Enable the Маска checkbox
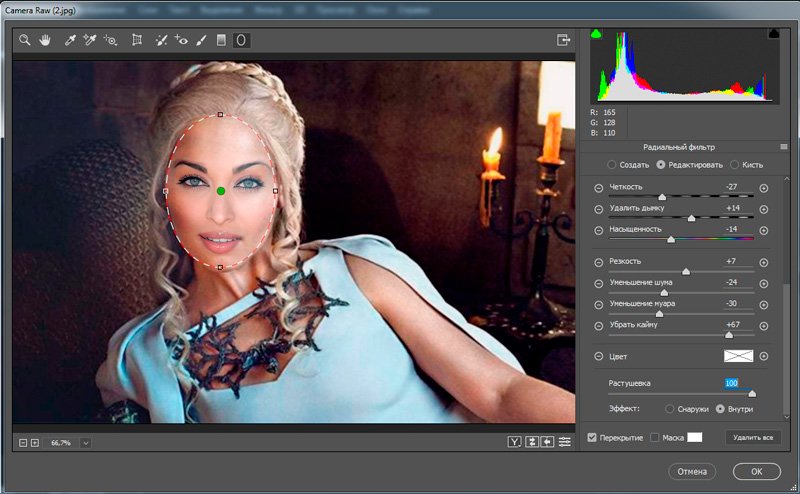 tap(655, 437)
